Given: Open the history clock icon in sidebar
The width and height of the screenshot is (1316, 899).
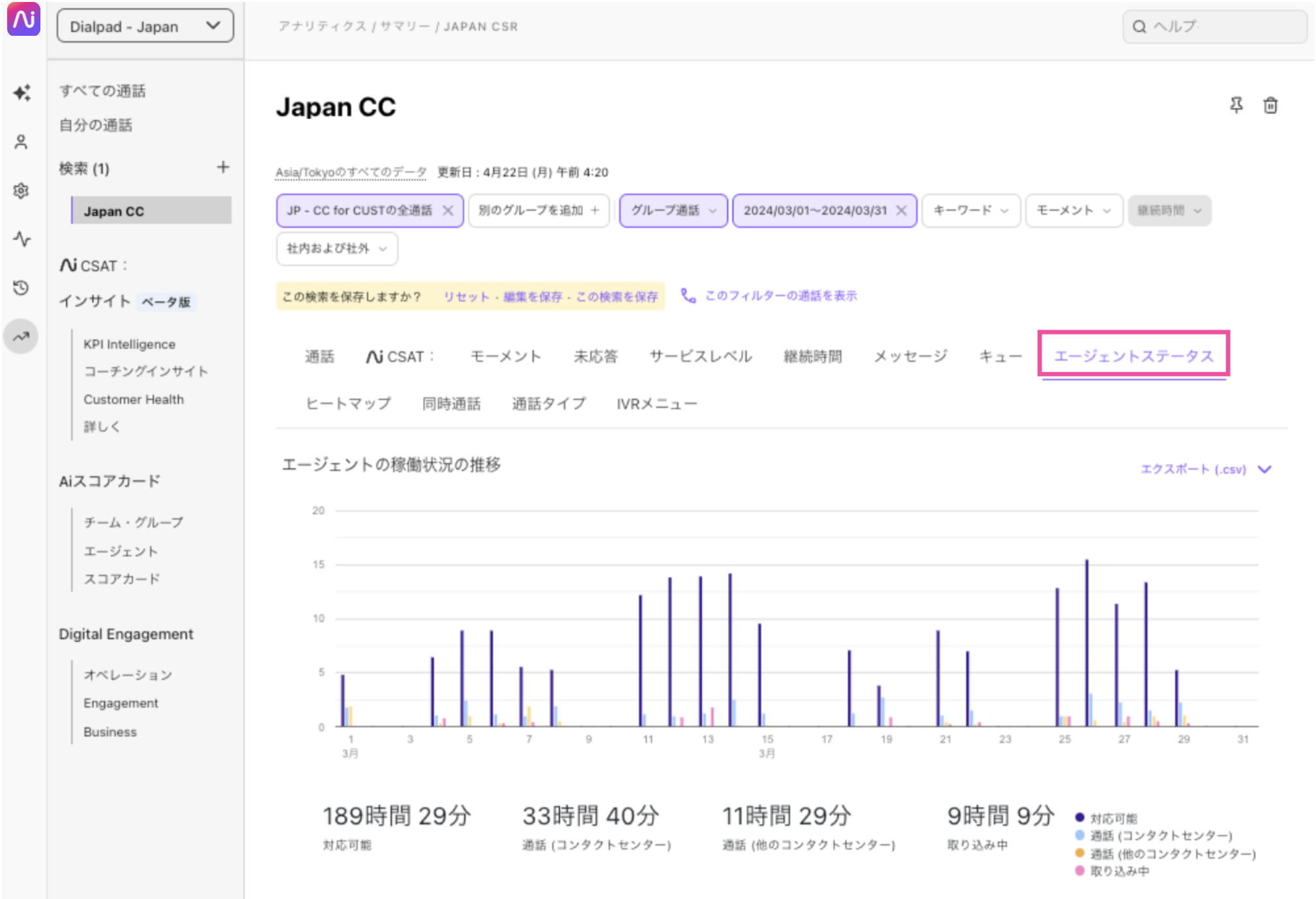Looking at the screenshot, I should point(21,287).
